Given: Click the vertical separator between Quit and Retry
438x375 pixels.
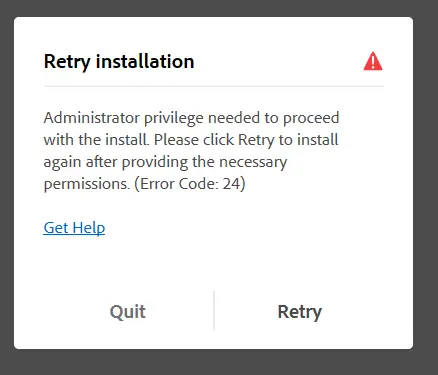Looking at the screenshot, I should click(x=214, y=310).
